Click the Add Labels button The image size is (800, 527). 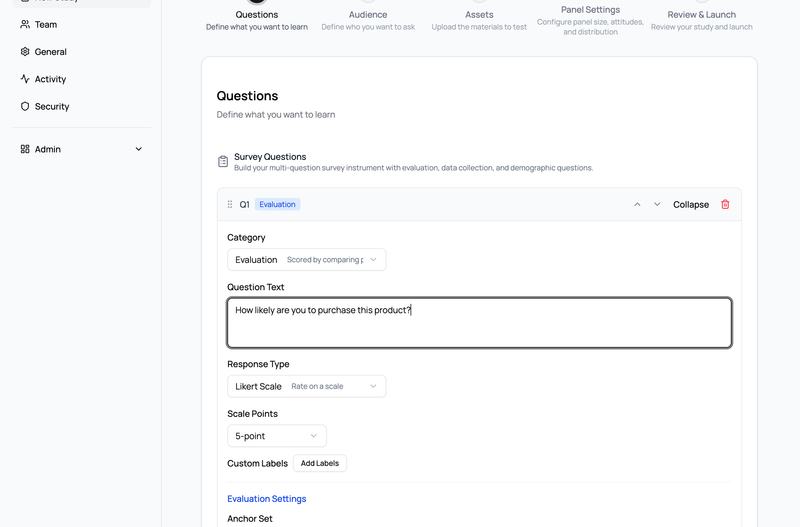320,463
